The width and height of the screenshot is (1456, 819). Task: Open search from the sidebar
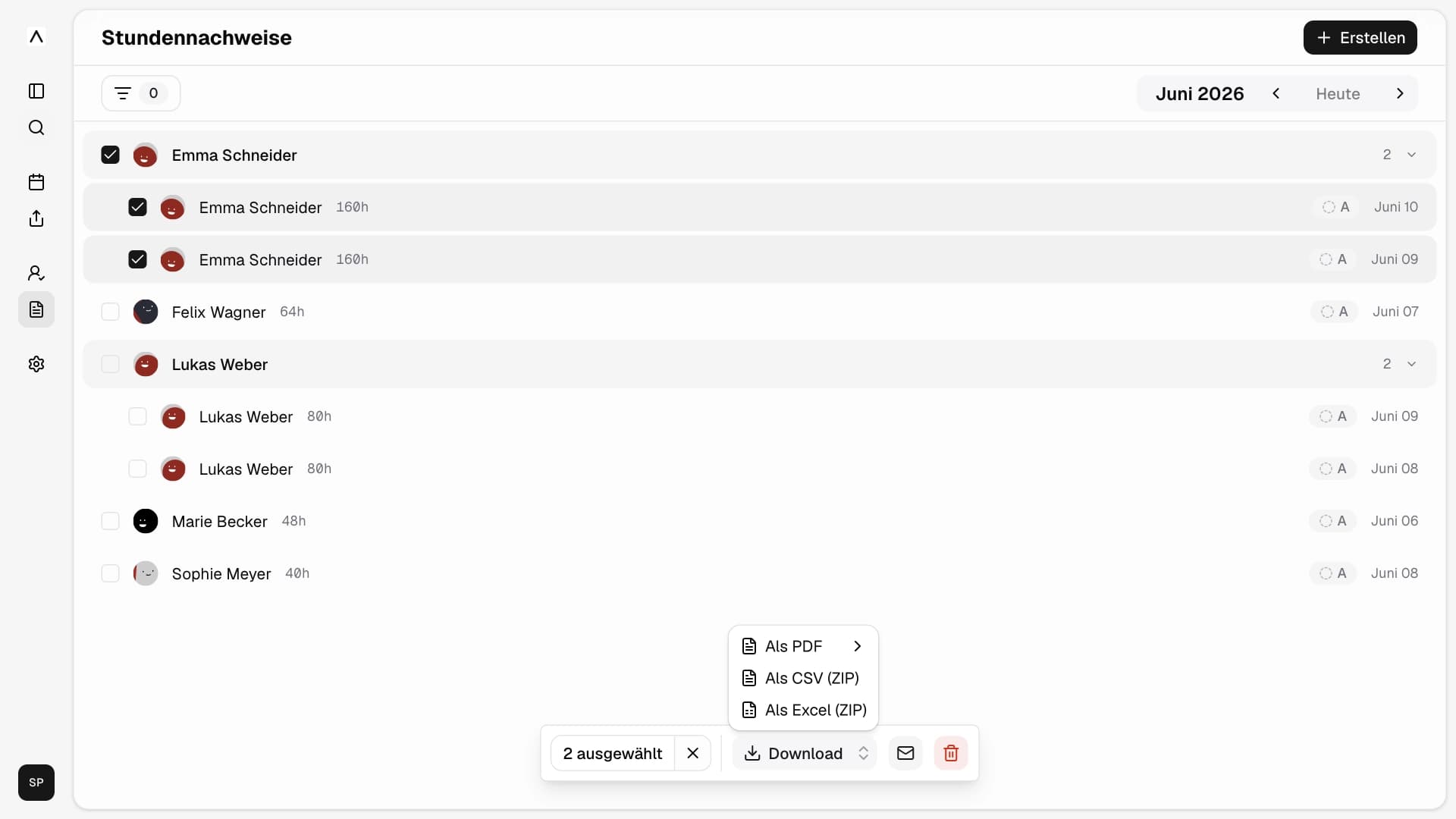point(36,127)
